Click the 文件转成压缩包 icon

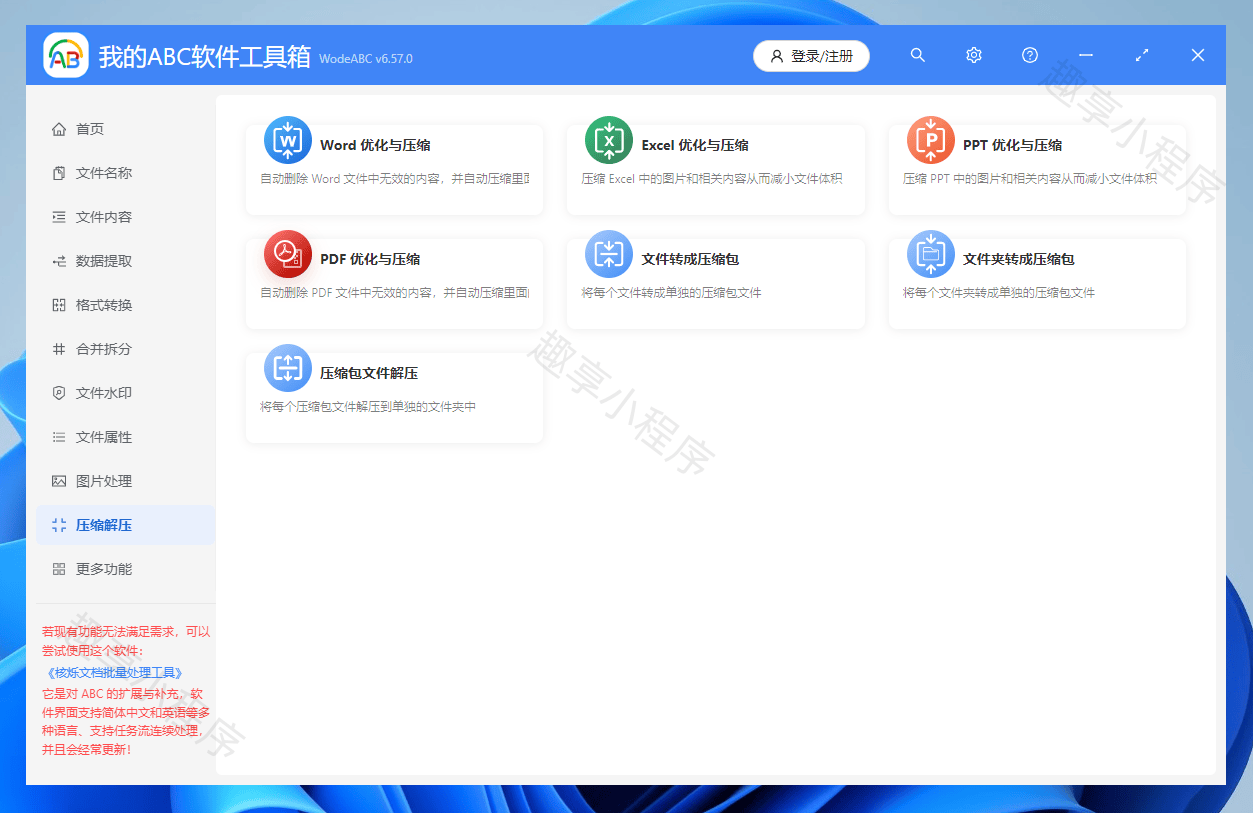click(x=609, y=254)
